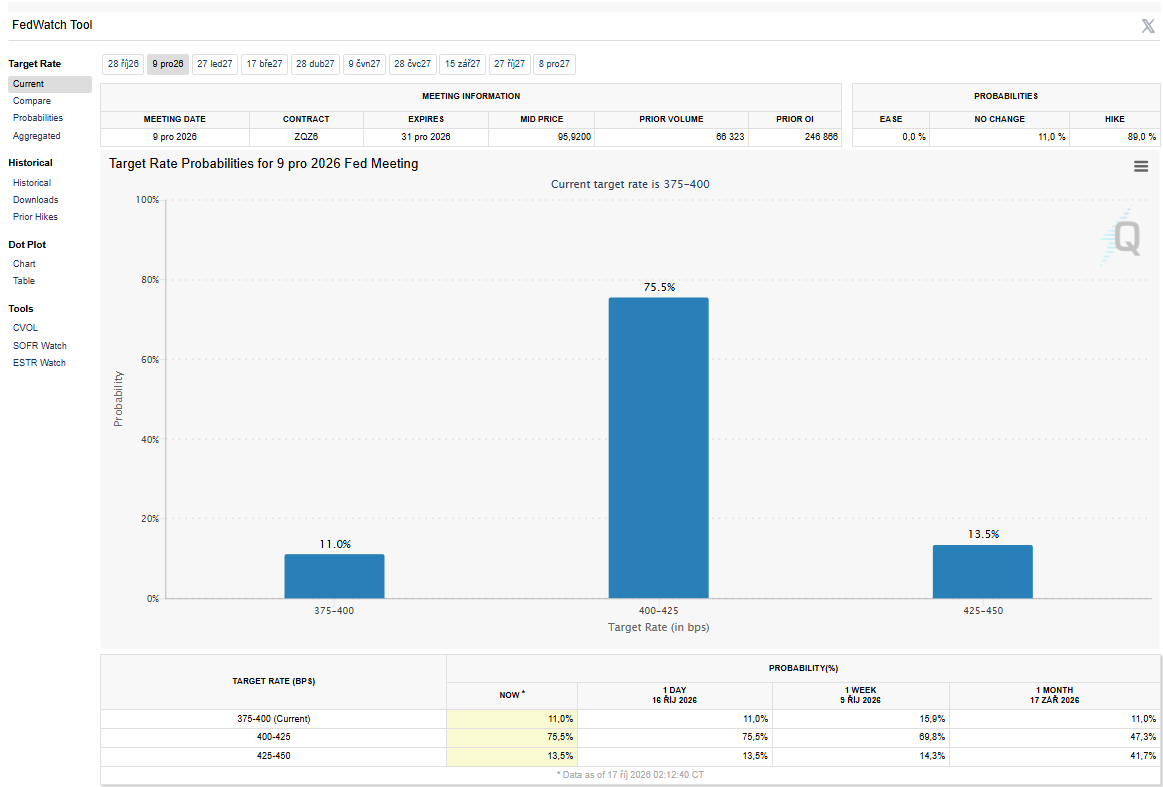
Task: Click the 14,3% one-week probability cell
Action: tap(861, 757)
